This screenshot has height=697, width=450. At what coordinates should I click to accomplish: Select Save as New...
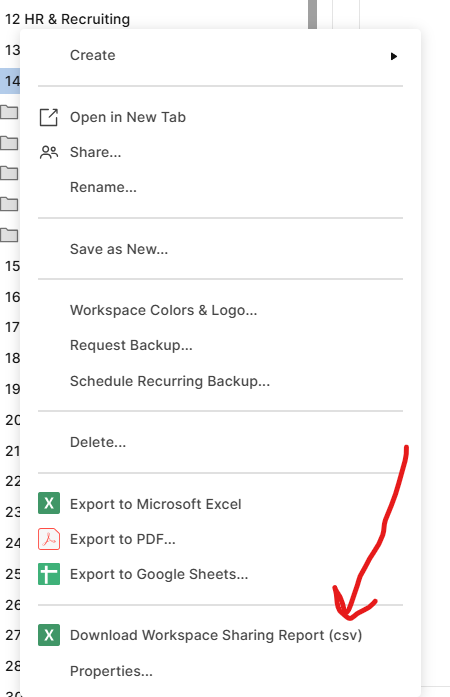coord(119,249)
